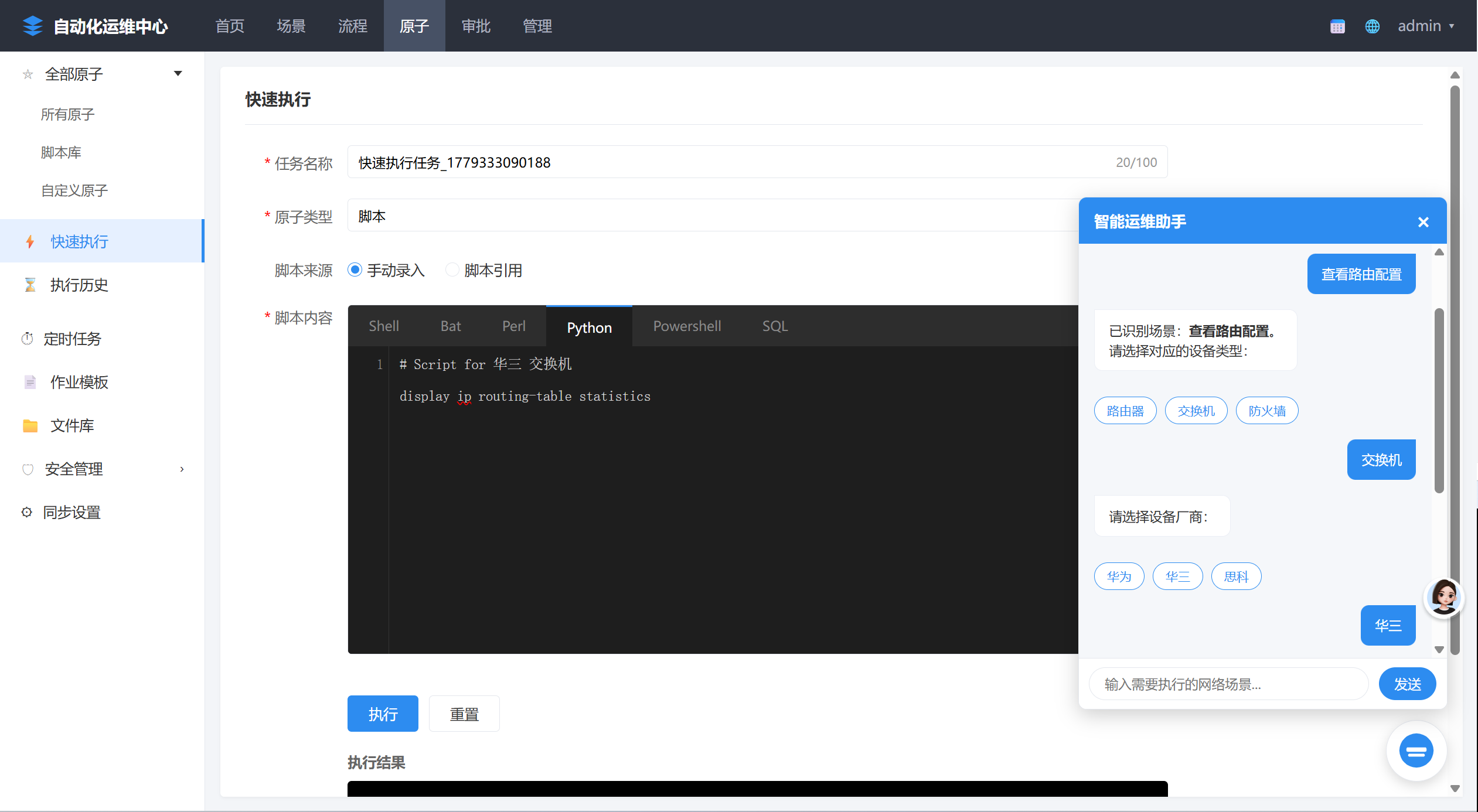Open the calendar icon in top bar

(1337, 26)
